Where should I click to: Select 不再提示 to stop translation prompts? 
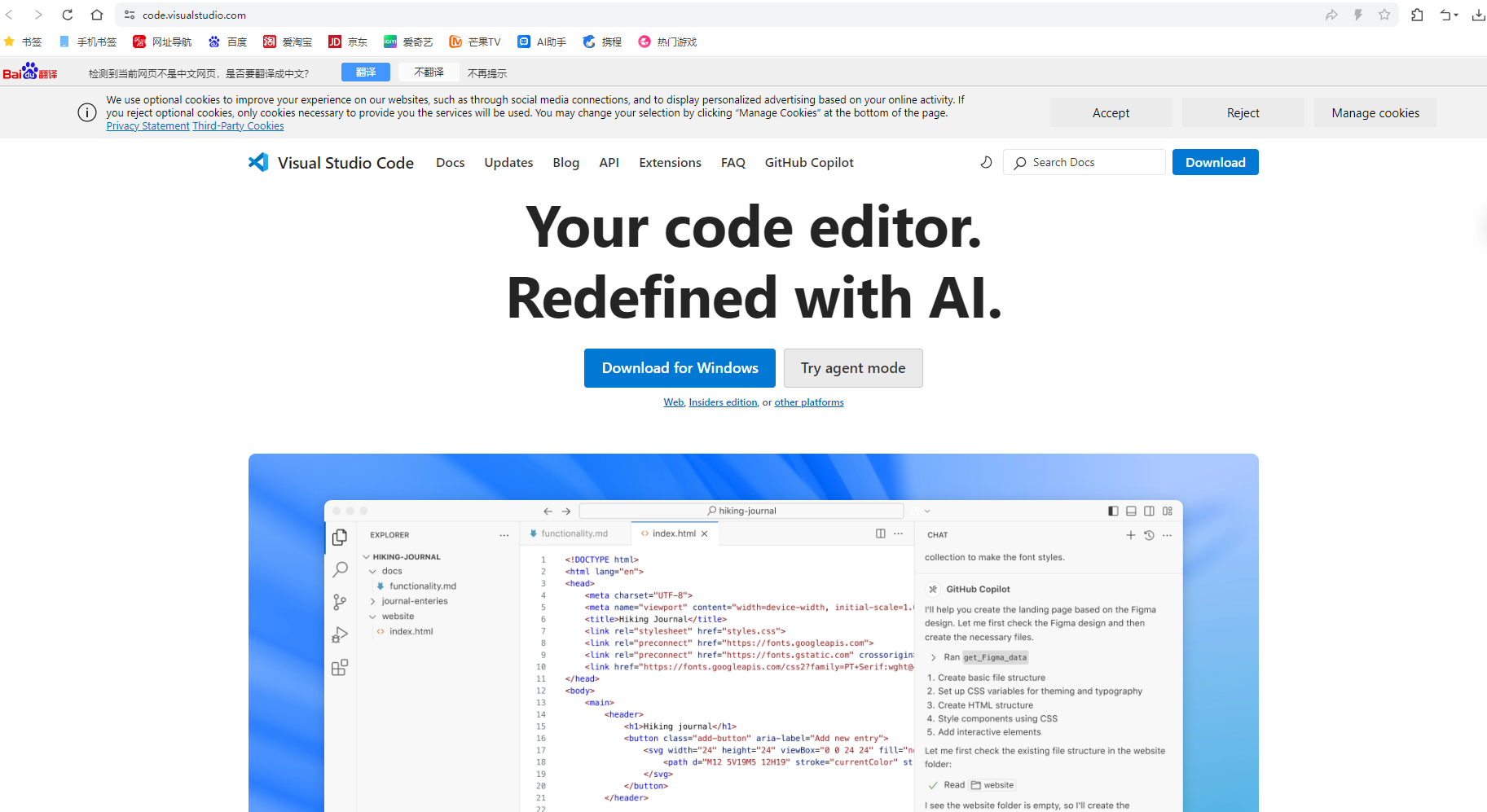point(487,73)
